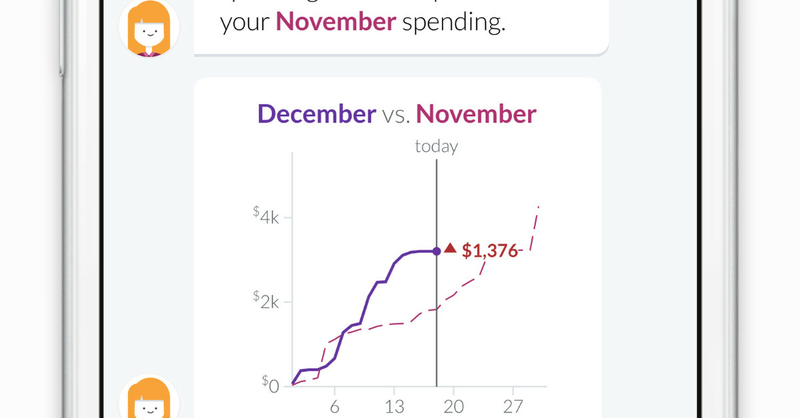This screenshot has height=418, width=800.
Task: Click the November label in chart title
Action: point(476,114)
